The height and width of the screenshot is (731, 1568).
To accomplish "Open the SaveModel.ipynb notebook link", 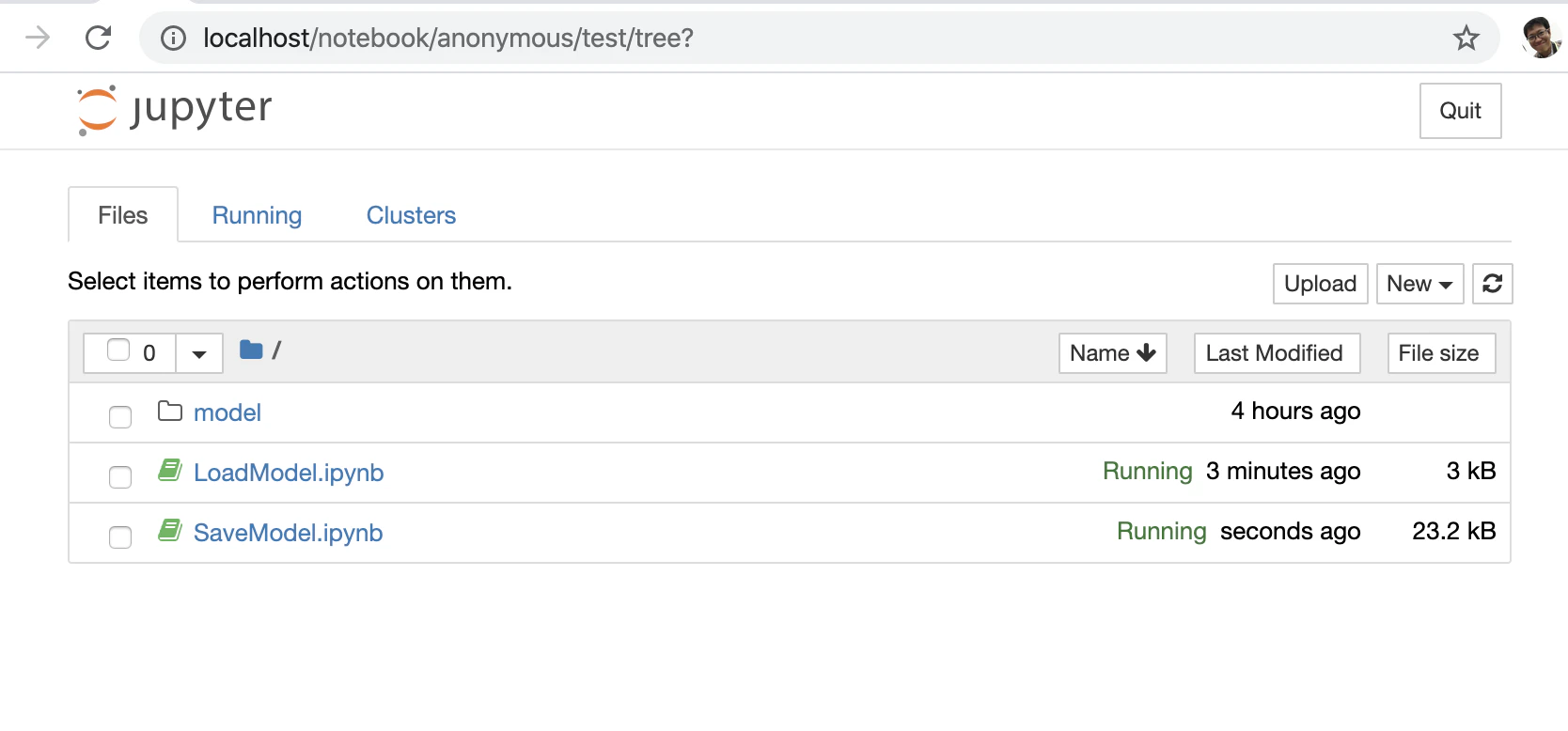I will (288, 533).
